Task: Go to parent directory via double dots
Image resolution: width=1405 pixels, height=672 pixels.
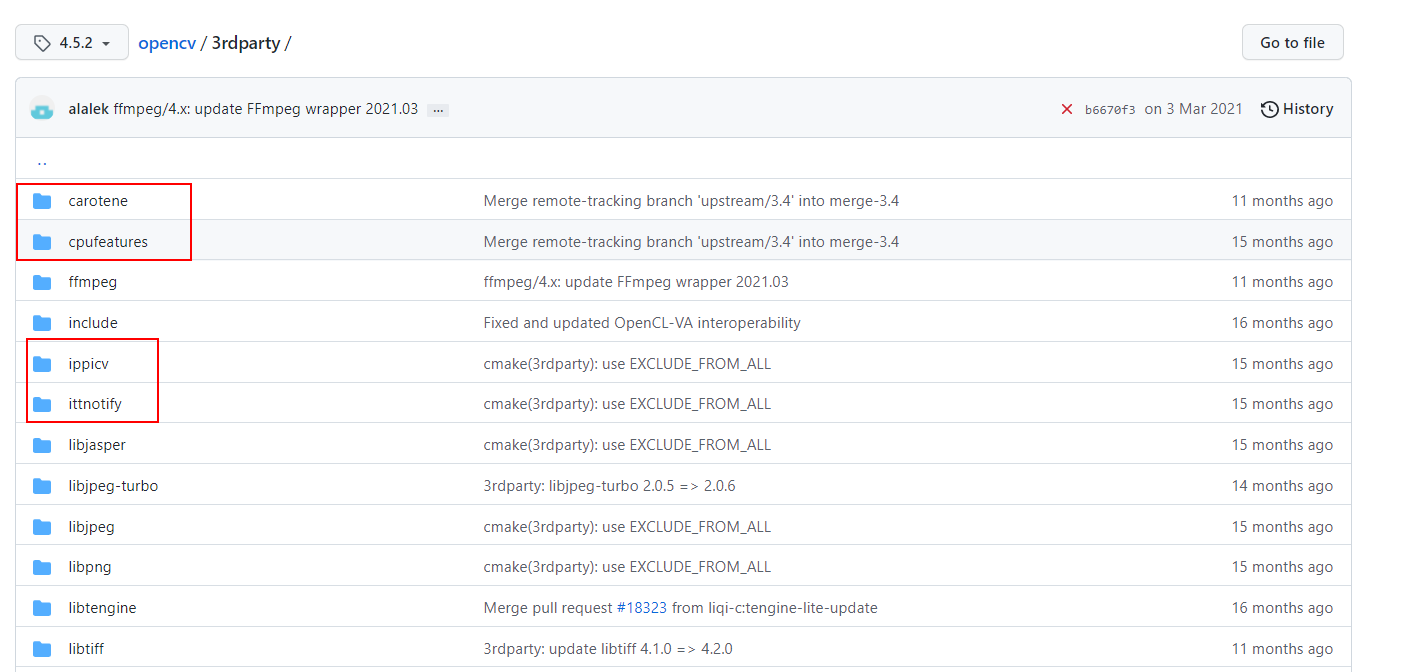Action: pos(42,160)
